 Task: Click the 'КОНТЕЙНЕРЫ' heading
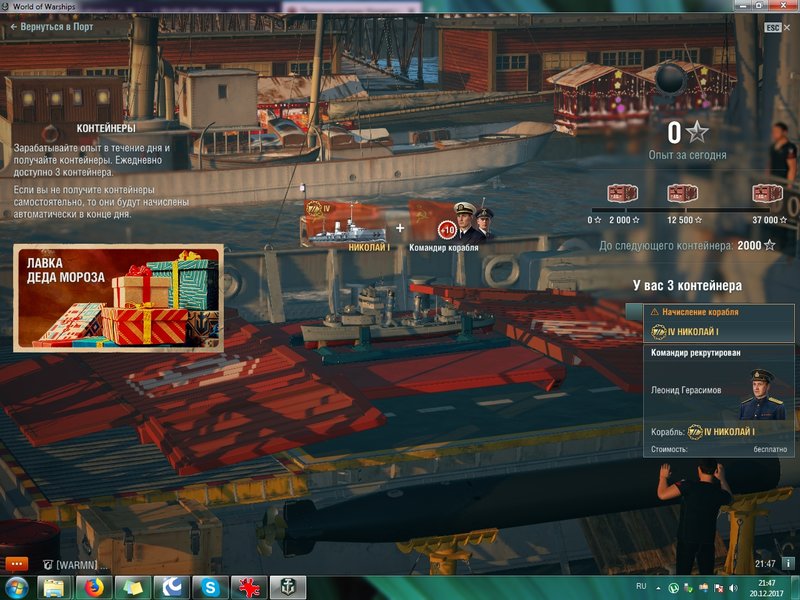click(x=106, y=128)
